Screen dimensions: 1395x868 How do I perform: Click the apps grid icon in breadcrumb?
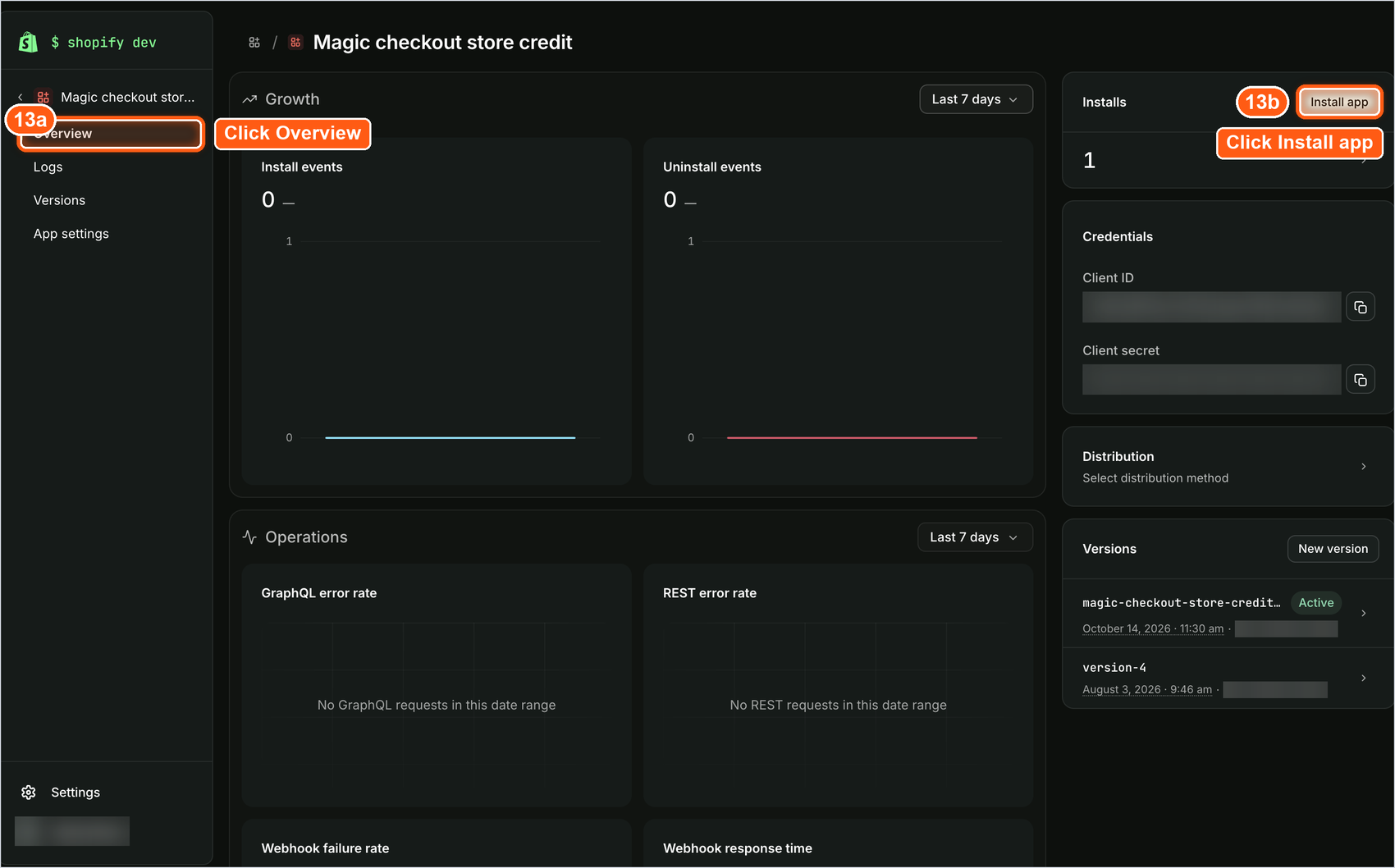coord(254,42)
